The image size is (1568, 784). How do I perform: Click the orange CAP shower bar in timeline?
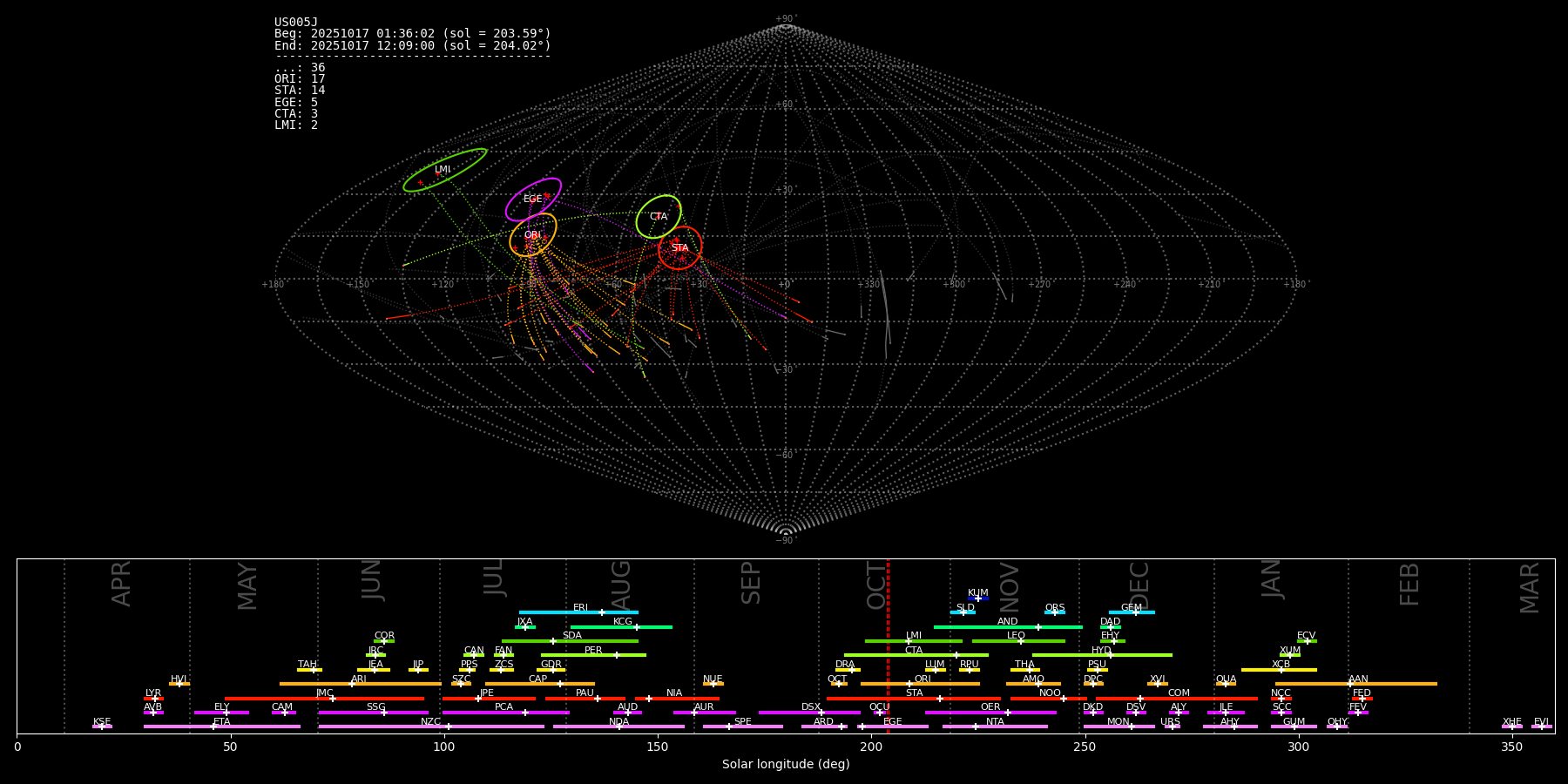coord(540,684)
